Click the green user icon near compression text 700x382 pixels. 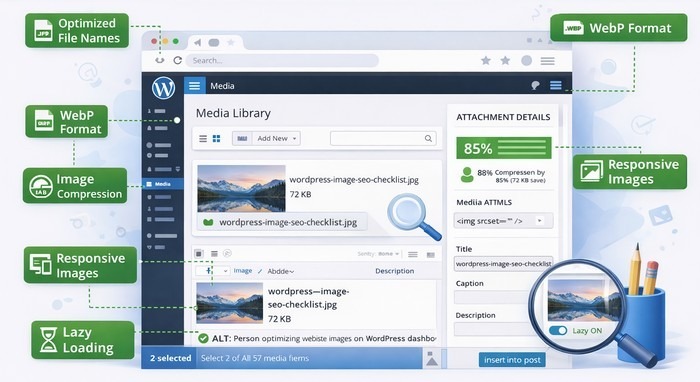pyautogui.click(x=467, y=174)
